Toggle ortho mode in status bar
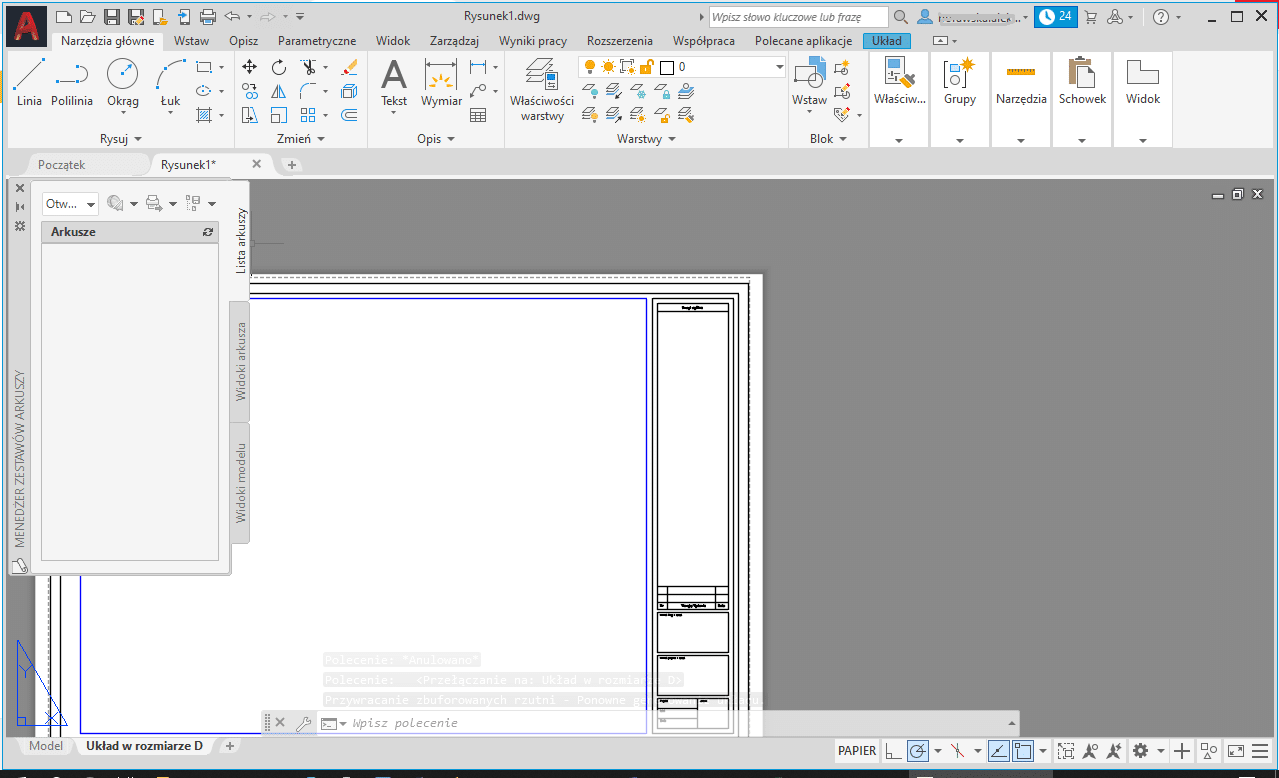Viewport: 1279px width, 778px height. pos(891,750)
